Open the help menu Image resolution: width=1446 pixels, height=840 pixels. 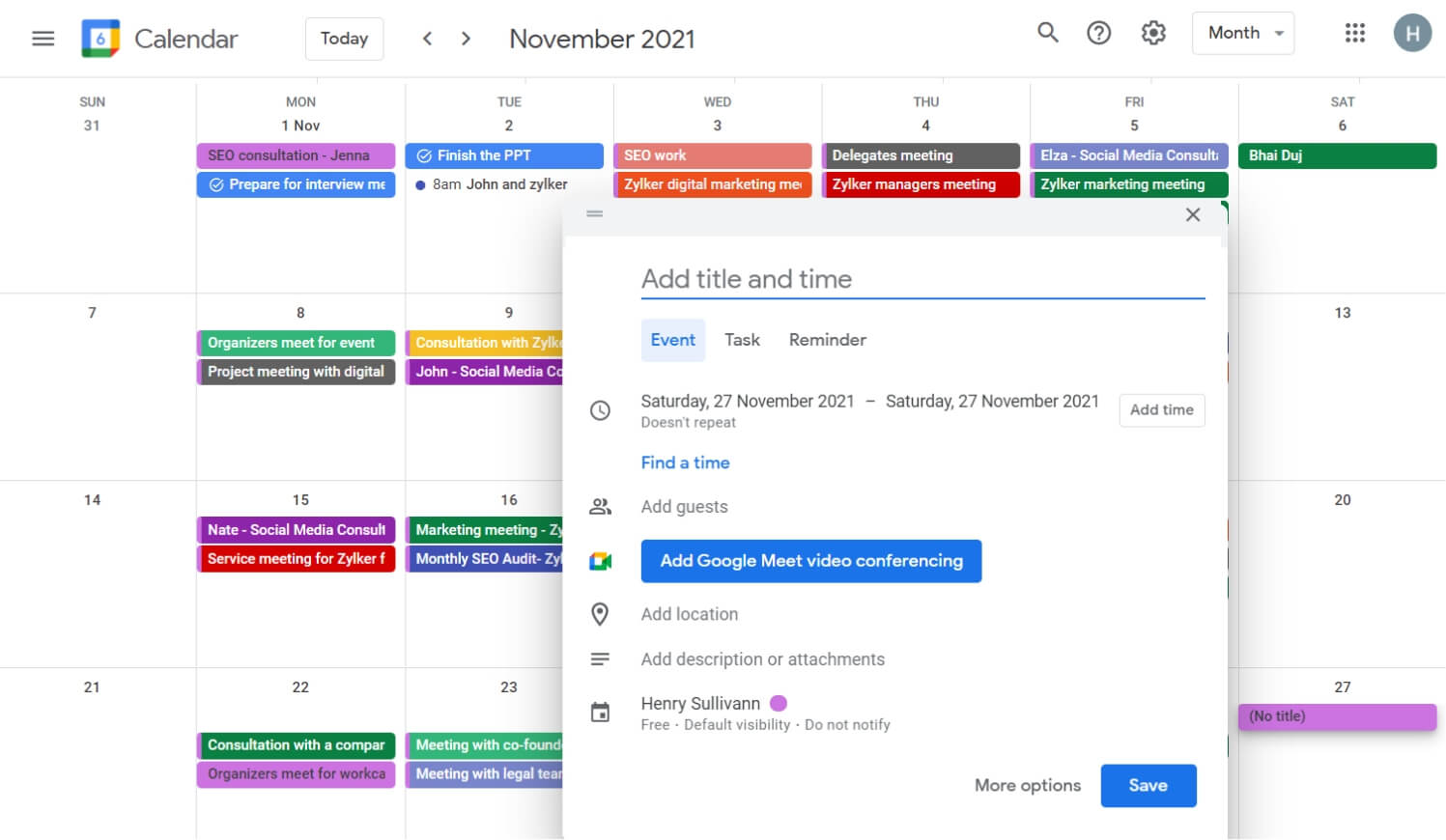click(x=1098, y=32)
